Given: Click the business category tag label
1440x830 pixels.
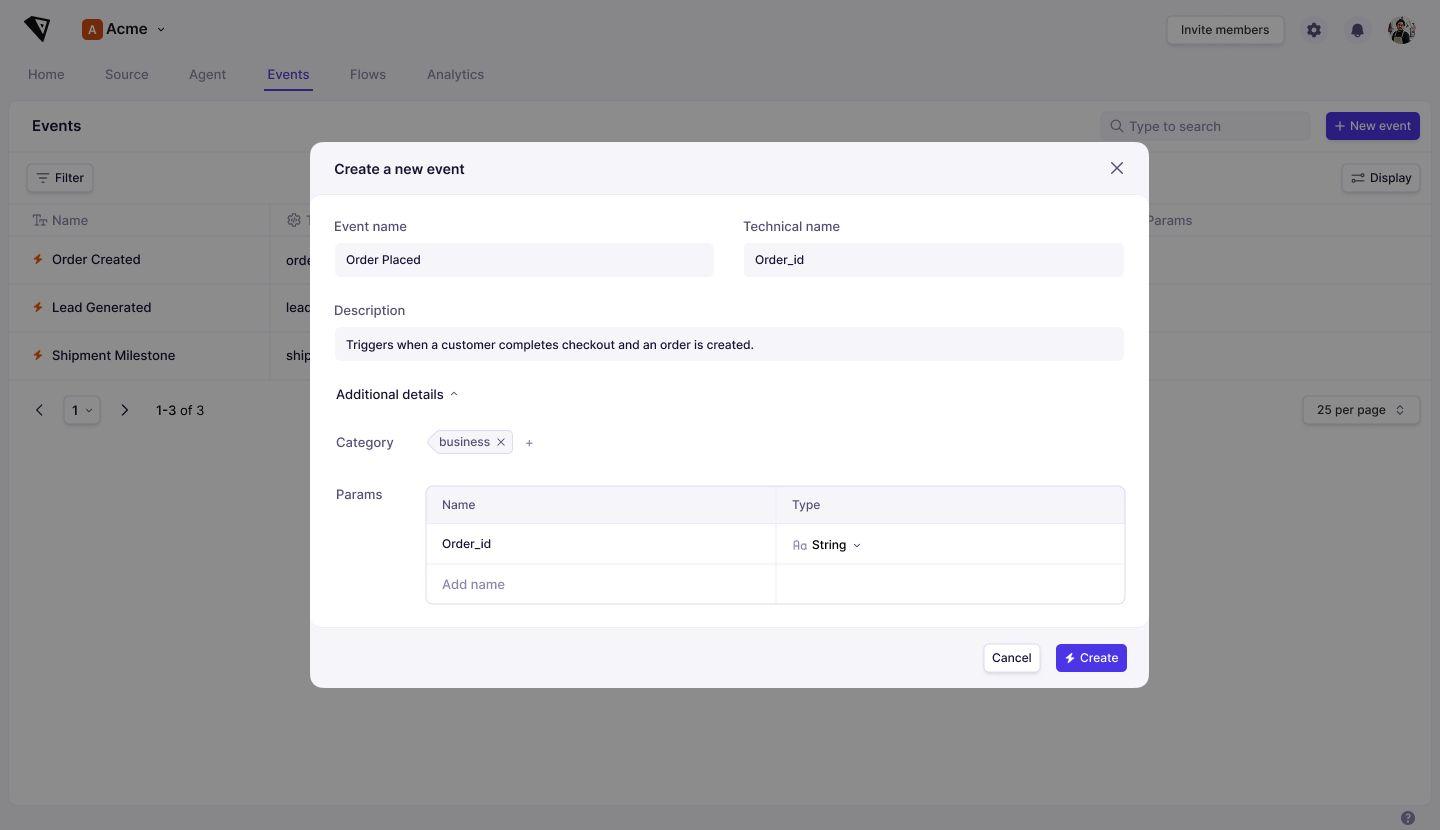Looking at the screenshot, I should tap(464, 442).
